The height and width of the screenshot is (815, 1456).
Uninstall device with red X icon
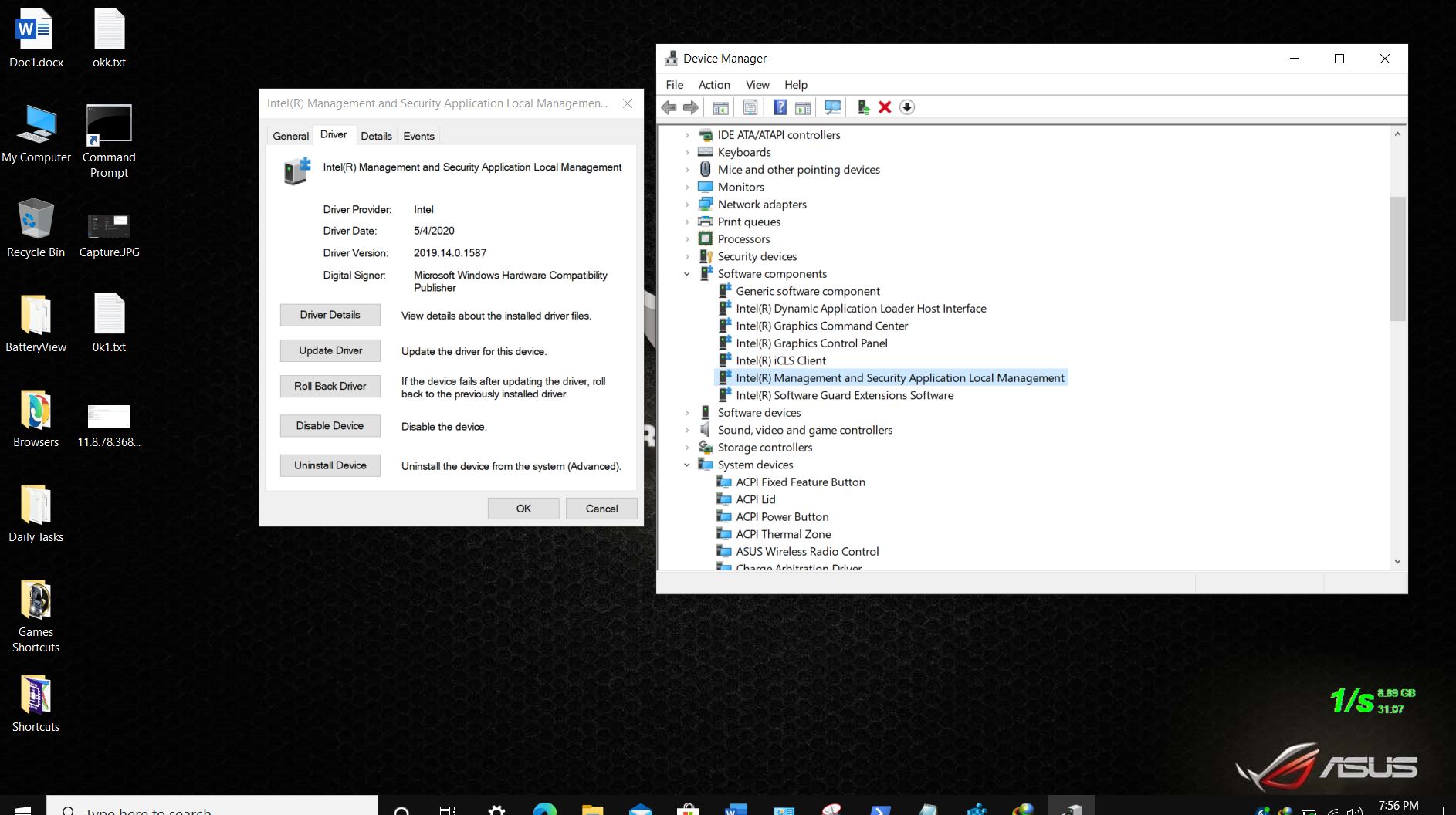pyautogui.click(x=885, y=107)
